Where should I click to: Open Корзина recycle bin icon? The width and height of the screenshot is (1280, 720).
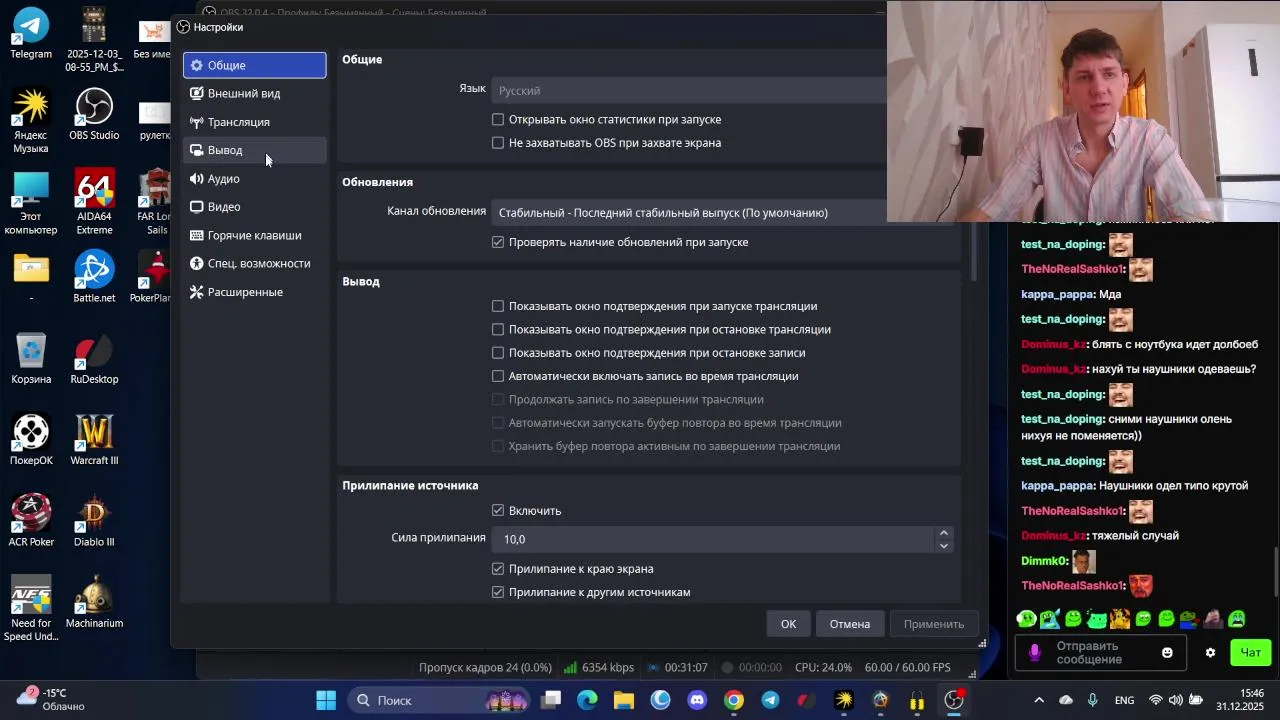coord(31,358)
